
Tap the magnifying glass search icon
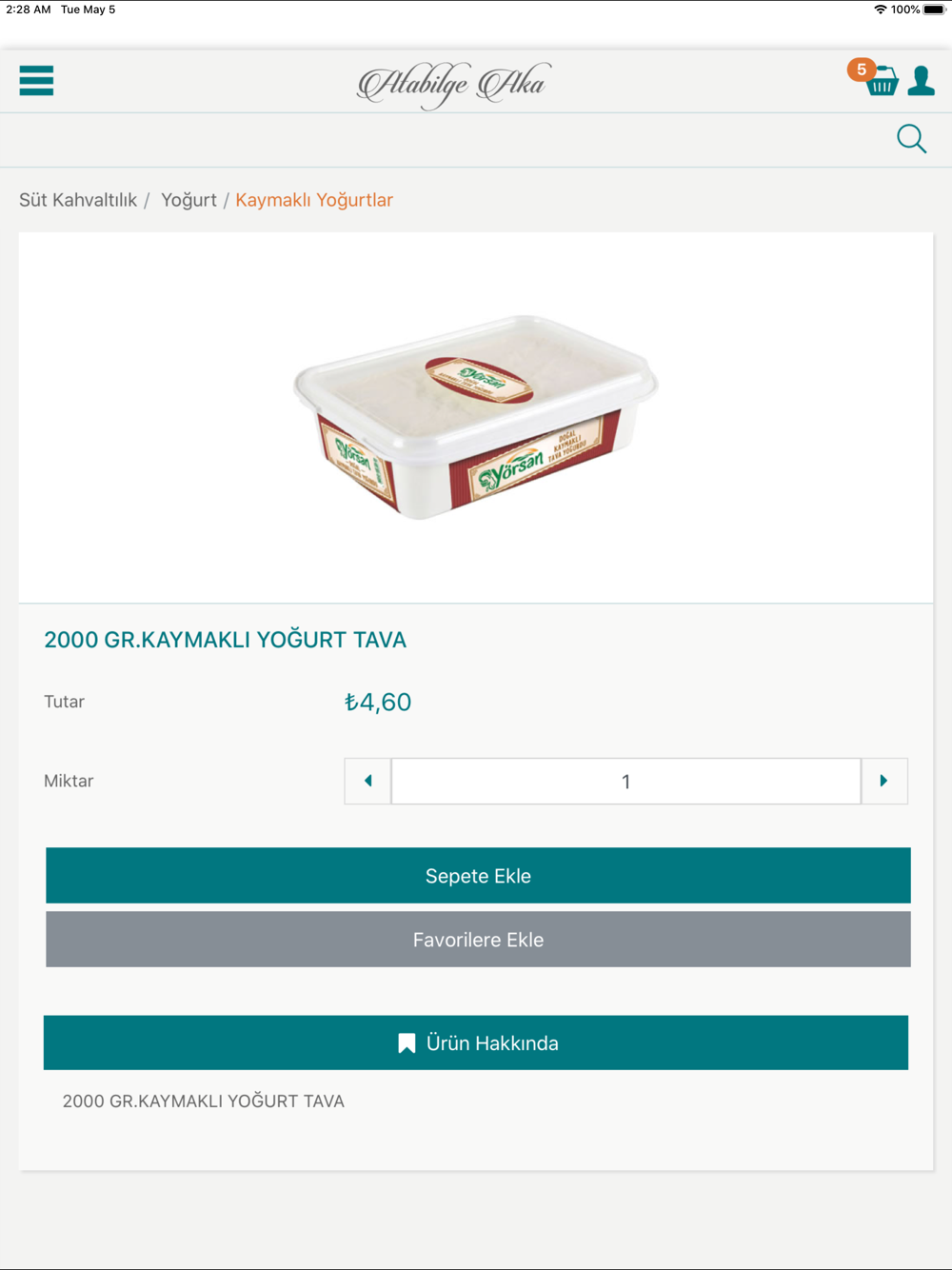pyautogui.click(x=911, y=139)
